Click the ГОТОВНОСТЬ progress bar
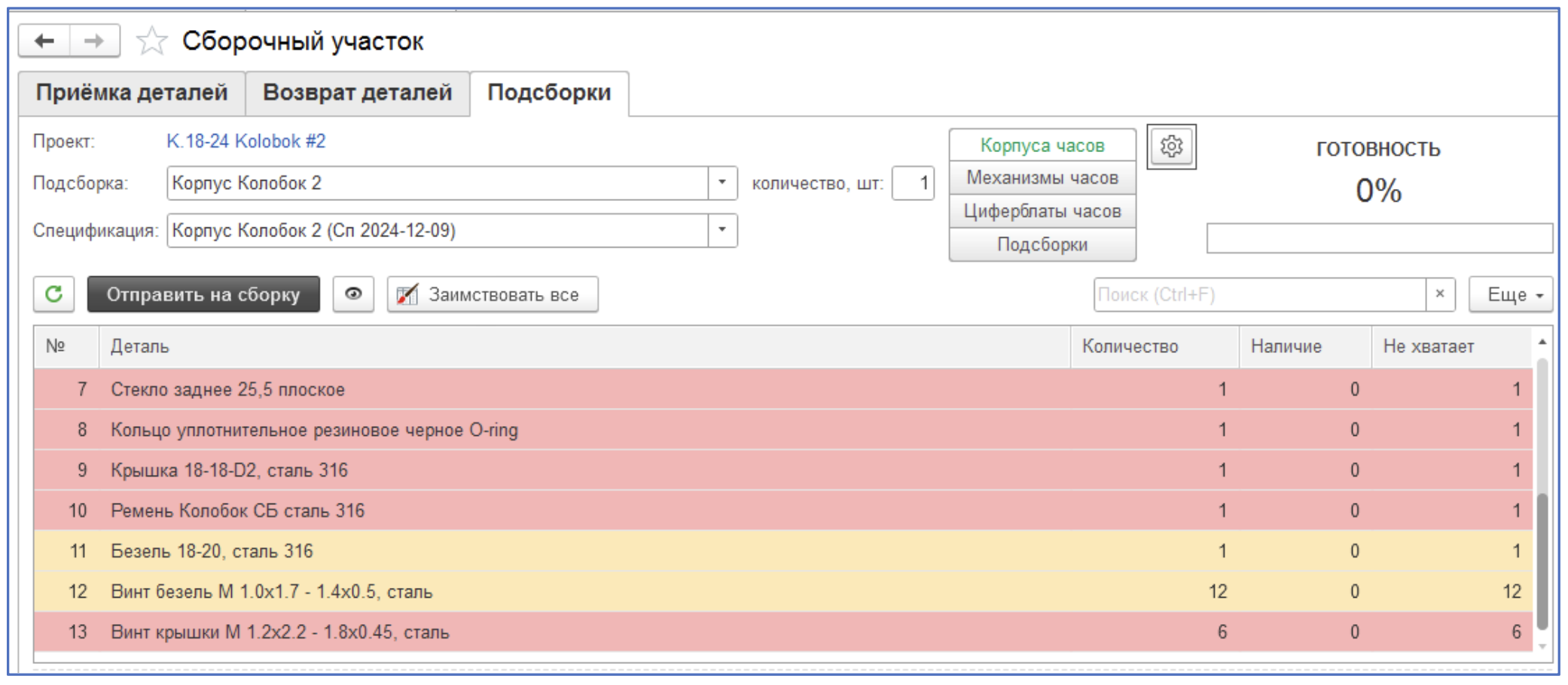The height and width of the screenshot is (685, 1568). click(x=1378, y=239)
